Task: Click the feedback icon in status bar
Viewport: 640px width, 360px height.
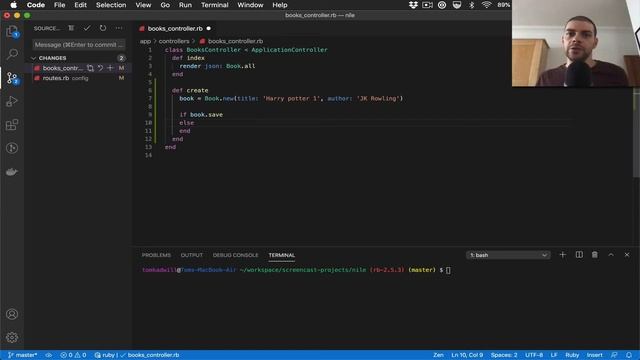Action: coord(614,355)
